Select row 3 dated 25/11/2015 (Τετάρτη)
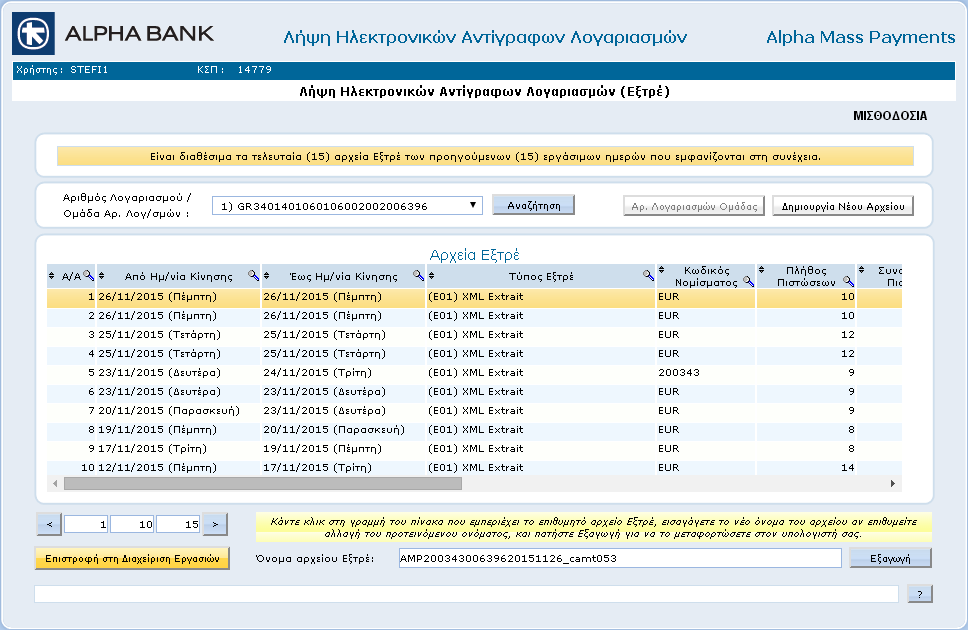The height and width of the screenshot is (630, 968). 474,335
